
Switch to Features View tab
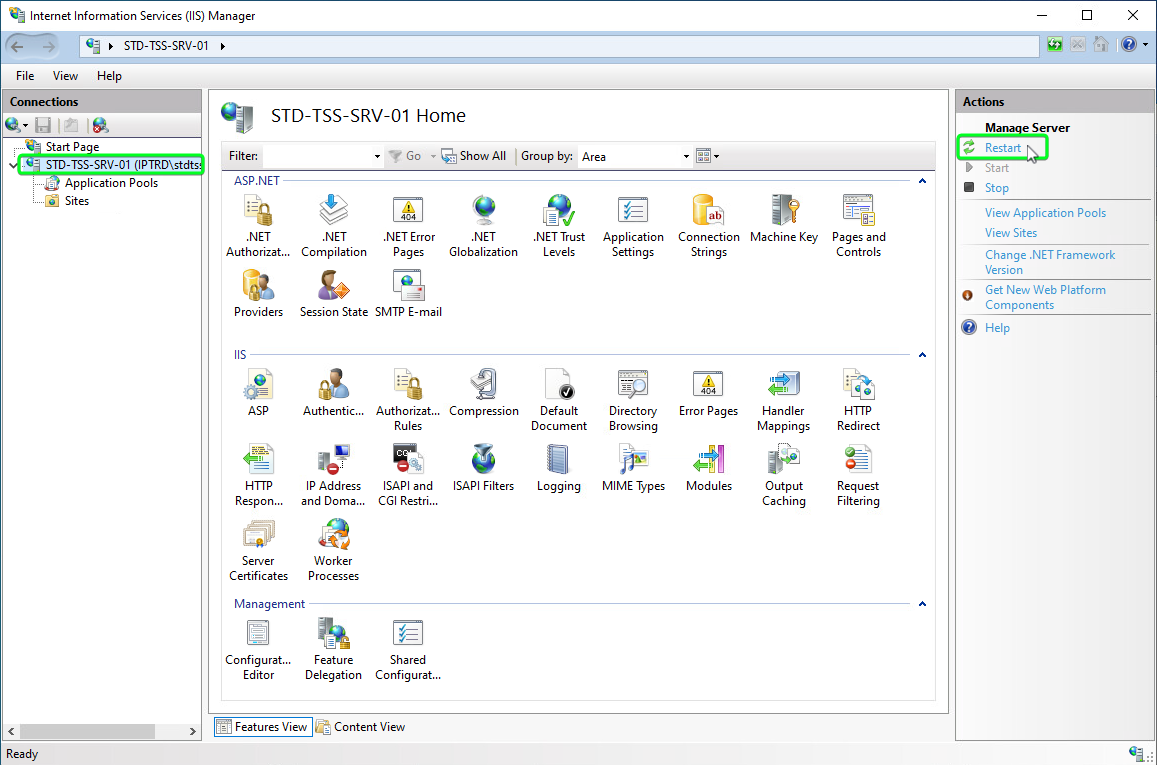click(x=263, y=727)
